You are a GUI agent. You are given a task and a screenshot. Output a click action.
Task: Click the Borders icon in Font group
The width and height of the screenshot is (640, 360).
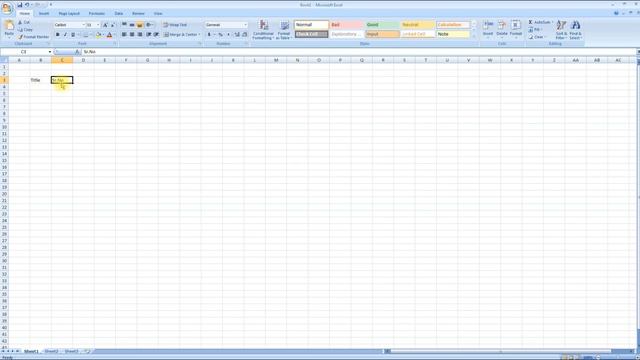click(86, 35)
